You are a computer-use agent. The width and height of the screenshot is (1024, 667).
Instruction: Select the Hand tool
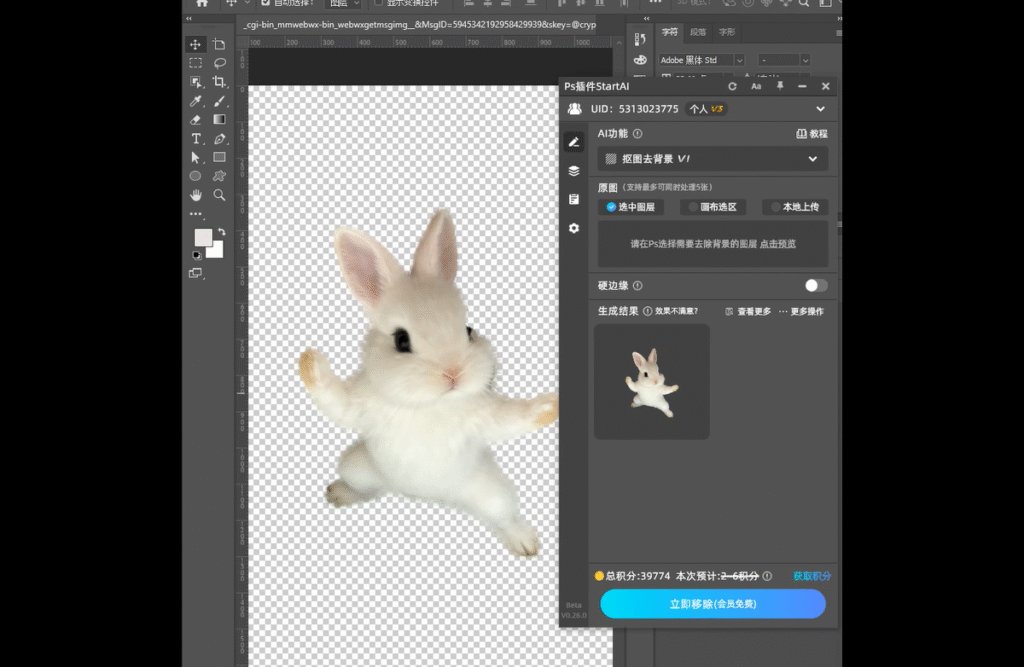pyautogui.click(x=195, y=195)
